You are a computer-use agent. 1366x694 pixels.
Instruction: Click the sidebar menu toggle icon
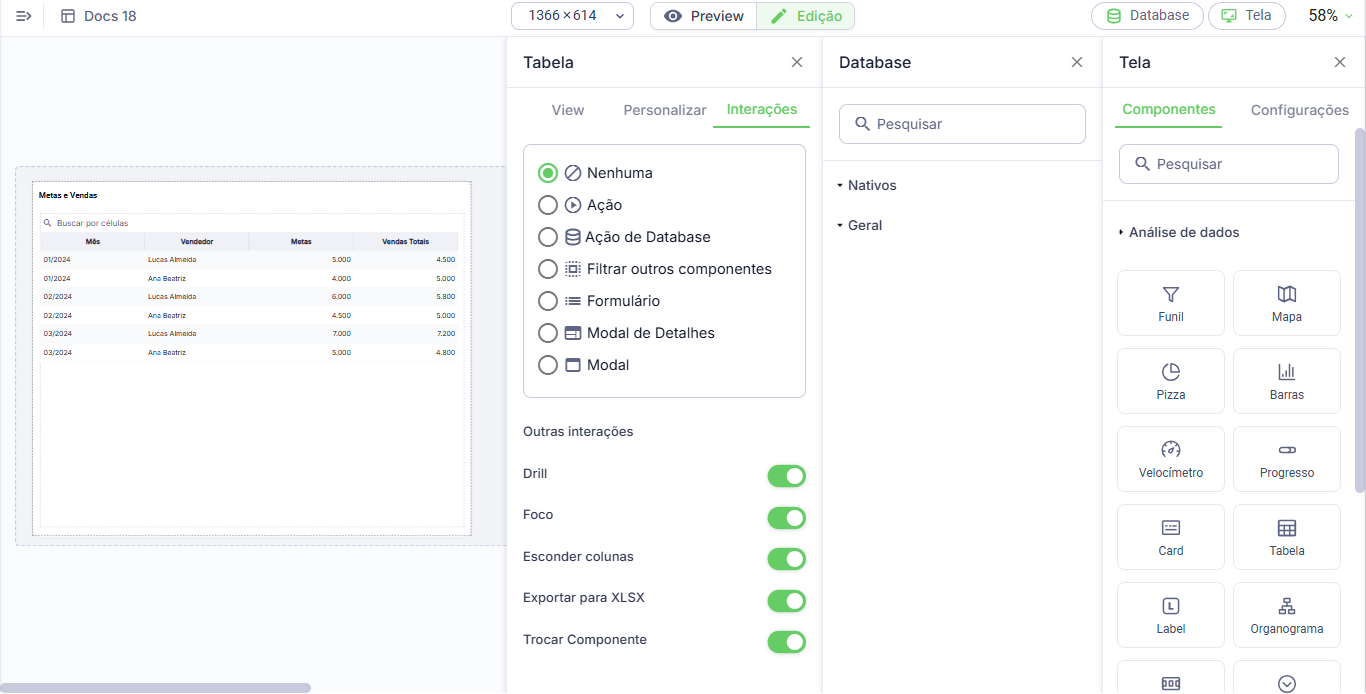24,16
